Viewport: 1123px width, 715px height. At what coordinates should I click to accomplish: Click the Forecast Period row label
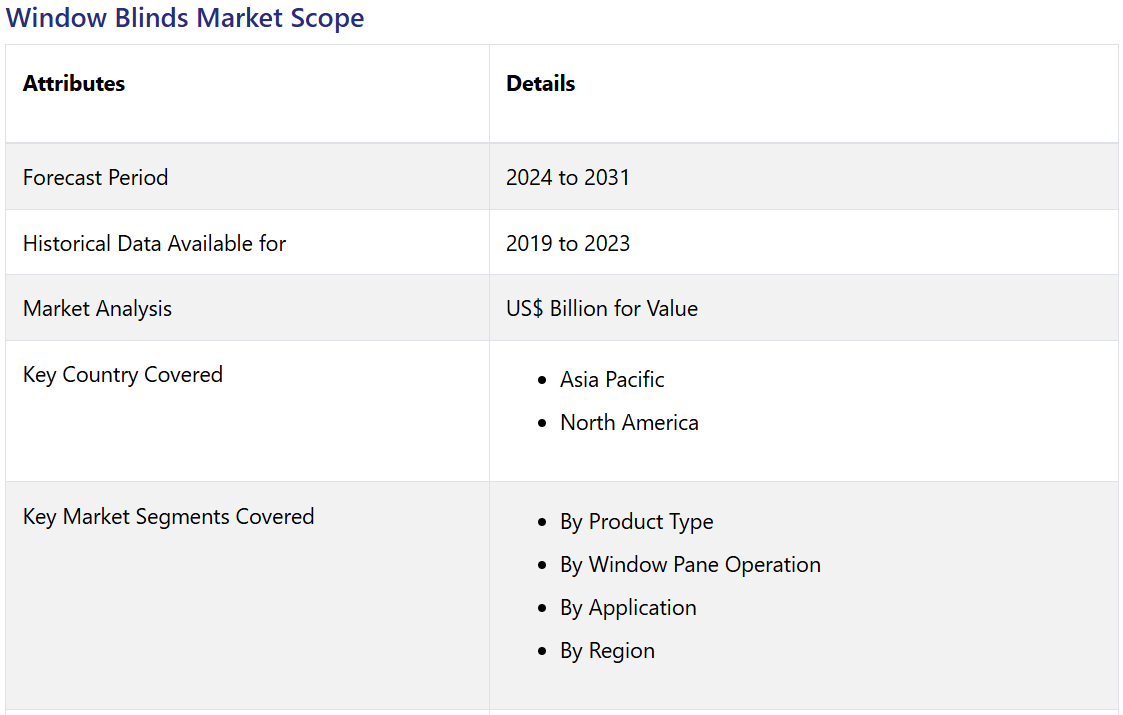tap(95, 178)
